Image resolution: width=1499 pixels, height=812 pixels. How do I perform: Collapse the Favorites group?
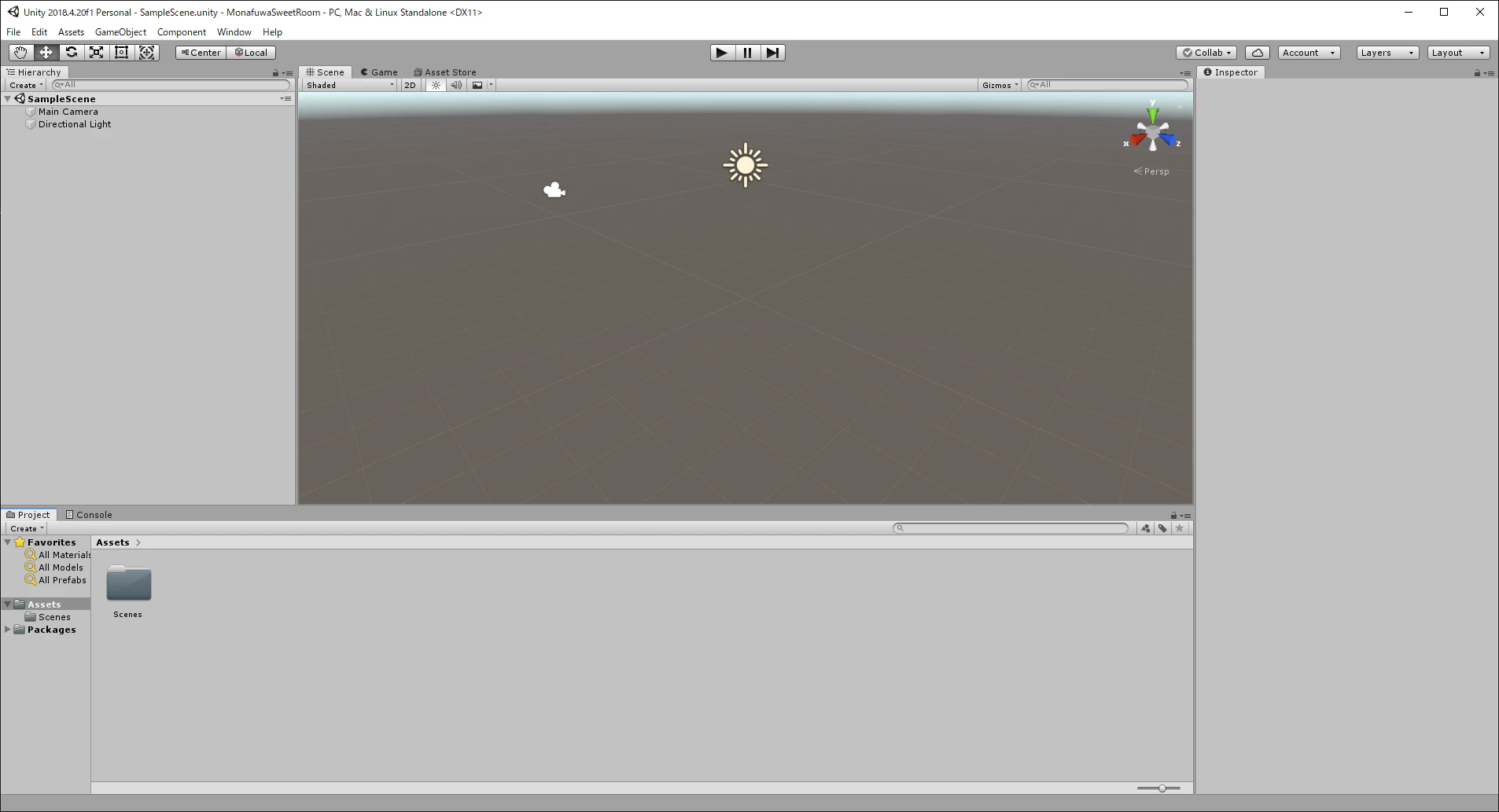pos(8,542)
